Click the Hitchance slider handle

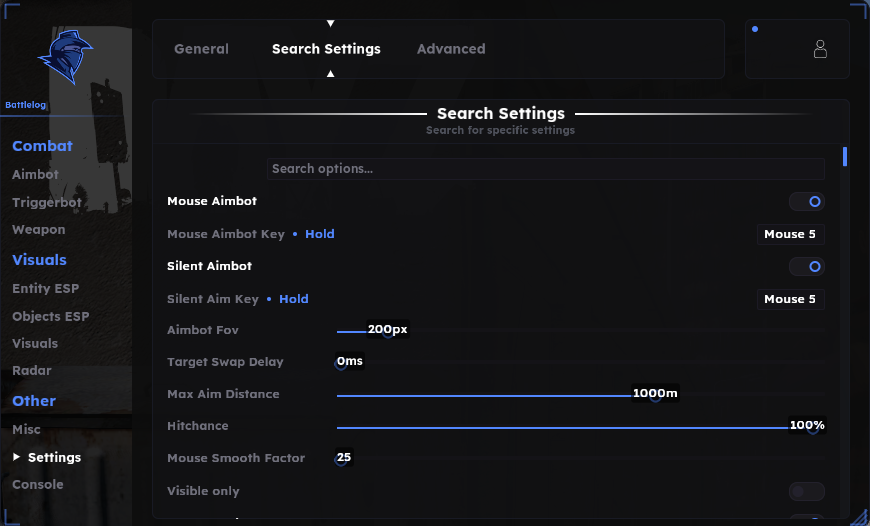coord(813,428)
